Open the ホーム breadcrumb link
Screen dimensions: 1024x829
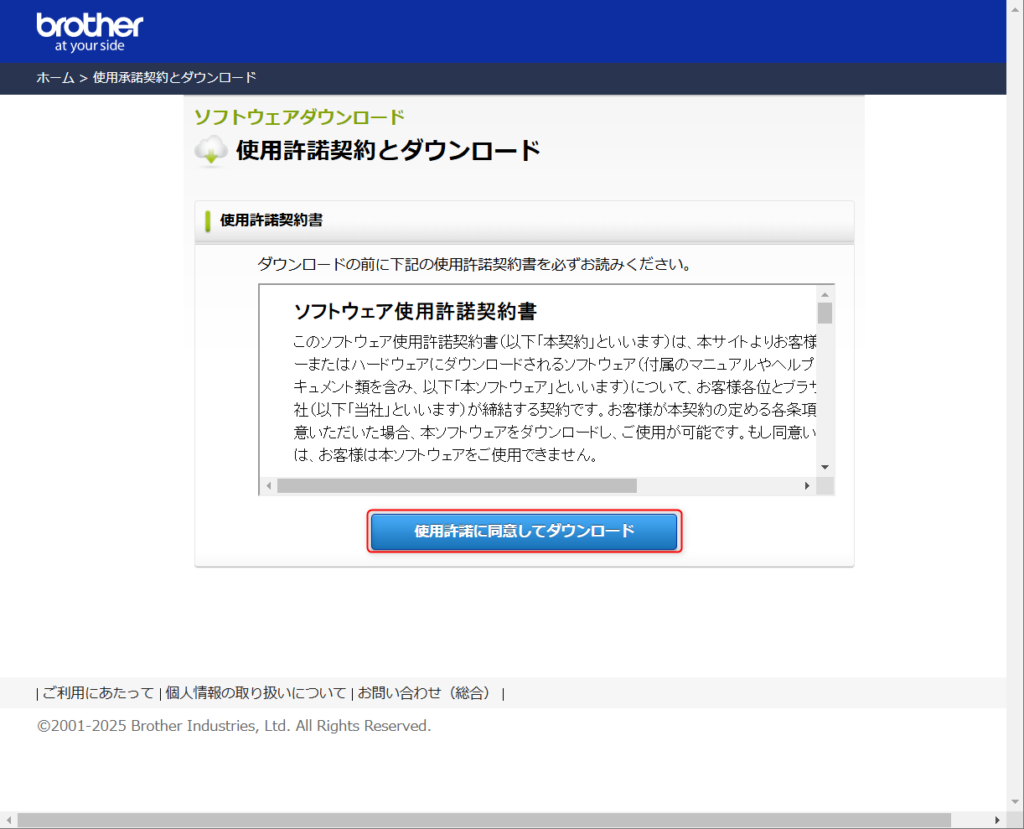[x=55, y=78]
